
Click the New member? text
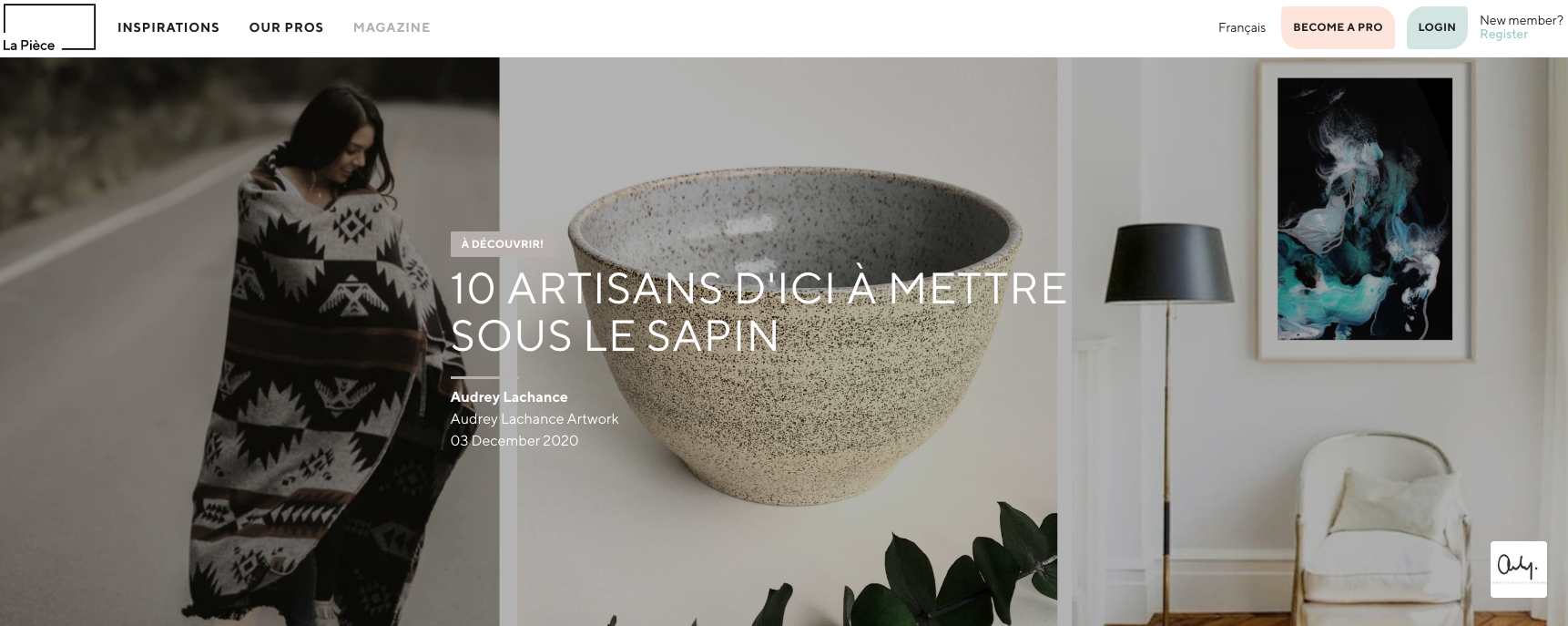coord(1521,20)
